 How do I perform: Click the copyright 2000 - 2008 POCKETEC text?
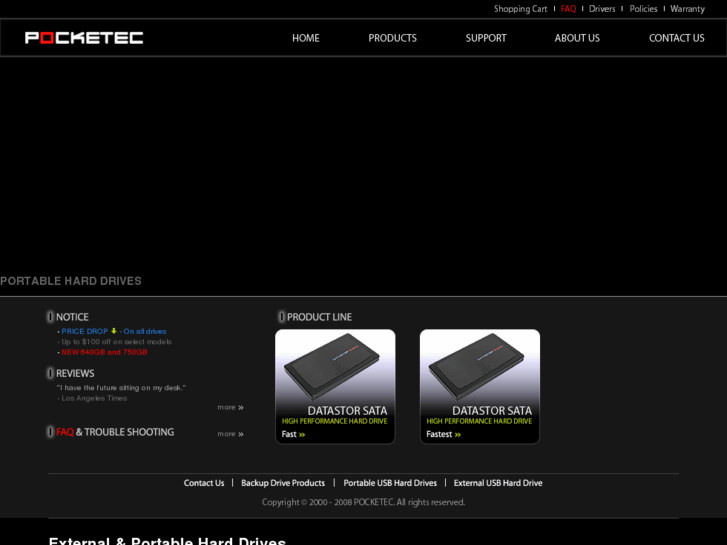pyautogui.click(x=363, y=502)
